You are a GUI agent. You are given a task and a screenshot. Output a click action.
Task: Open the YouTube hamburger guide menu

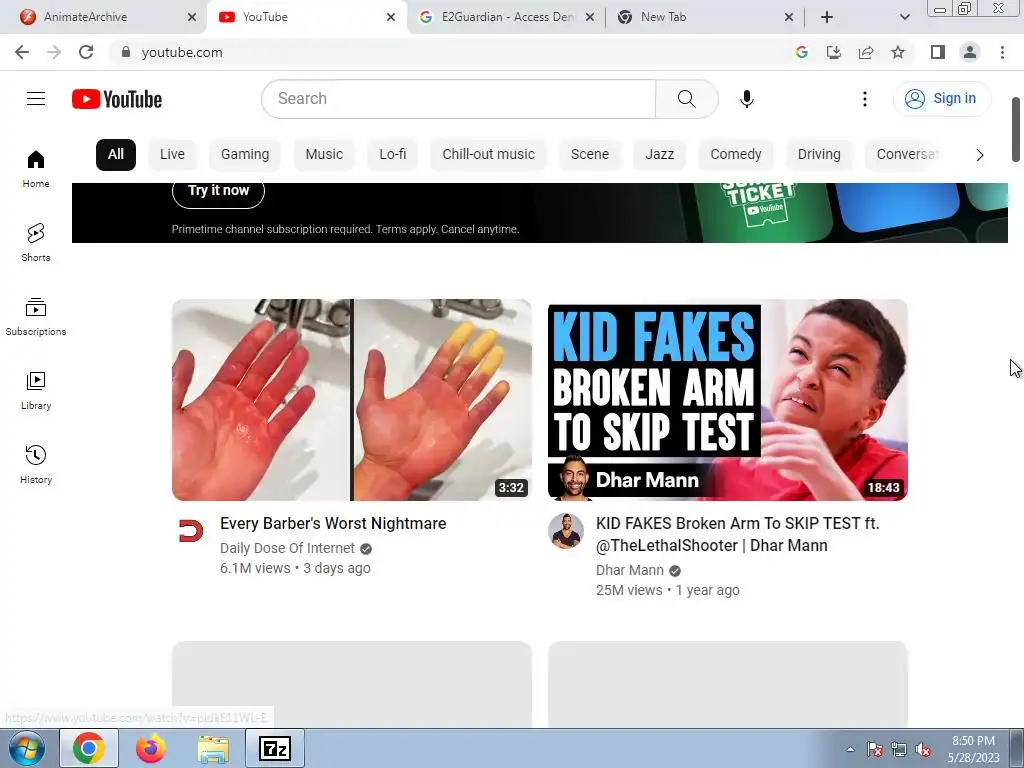[x=36, y=99]
